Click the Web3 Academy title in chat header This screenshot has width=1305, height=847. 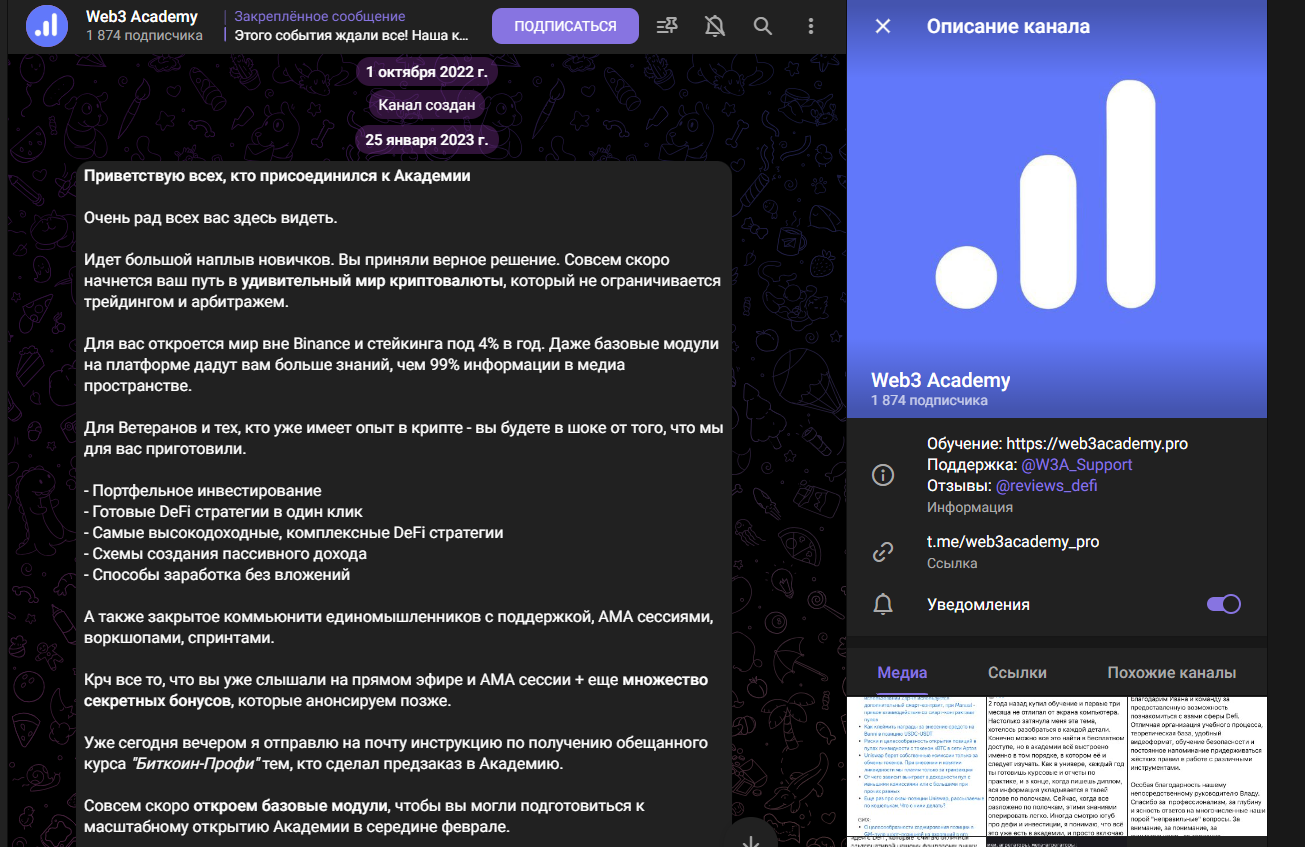tap(142, 17)
